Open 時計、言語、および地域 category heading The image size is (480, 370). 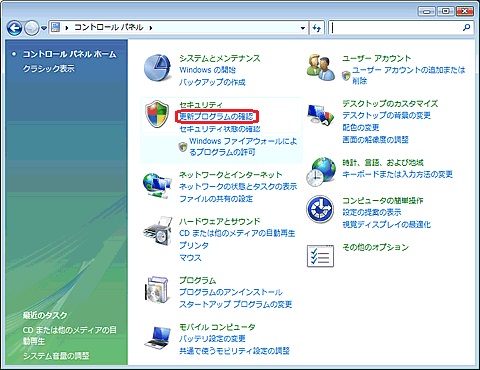(383, 162)
